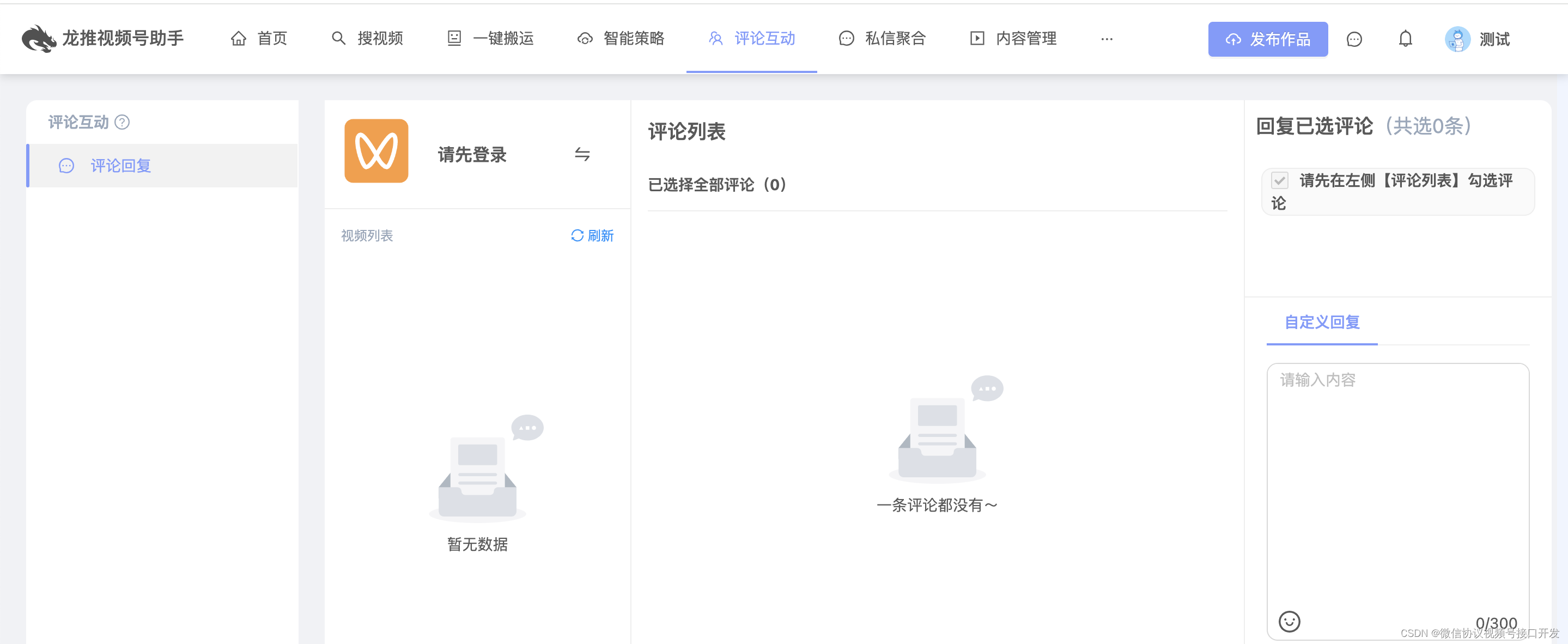Open 私信聚合 tab
The height and width of the screenshot is (644, 1568).
coord(882,38)
